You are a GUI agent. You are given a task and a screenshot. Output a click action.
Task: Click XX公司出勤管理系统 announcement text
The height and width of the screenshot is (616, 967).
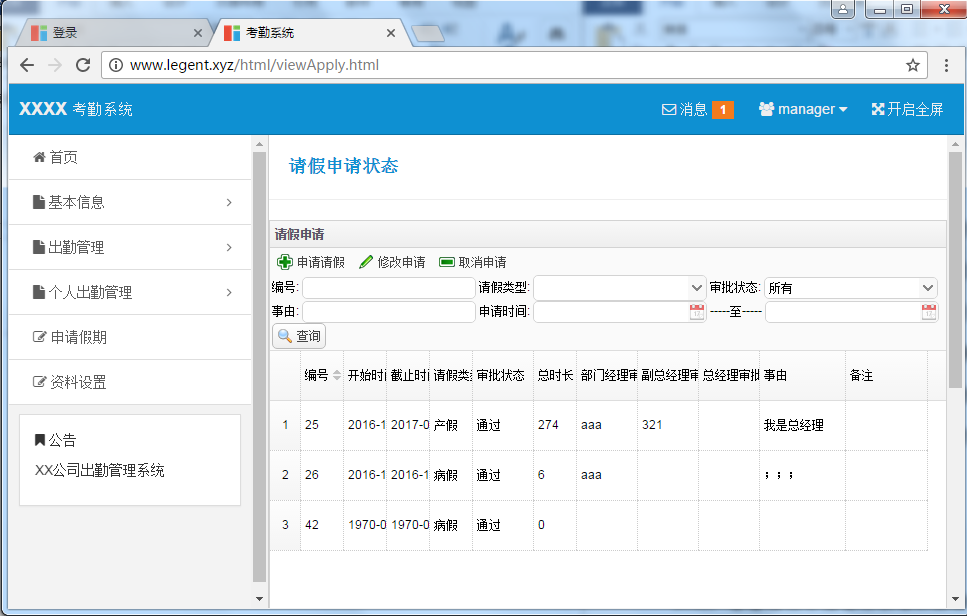[99, 470]
